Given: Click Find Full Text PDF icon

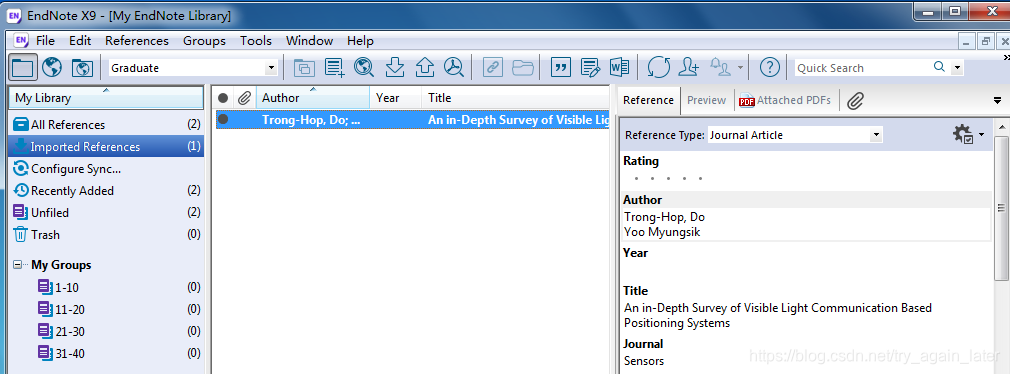Looking at the screenshot, I should pos(455,67).
